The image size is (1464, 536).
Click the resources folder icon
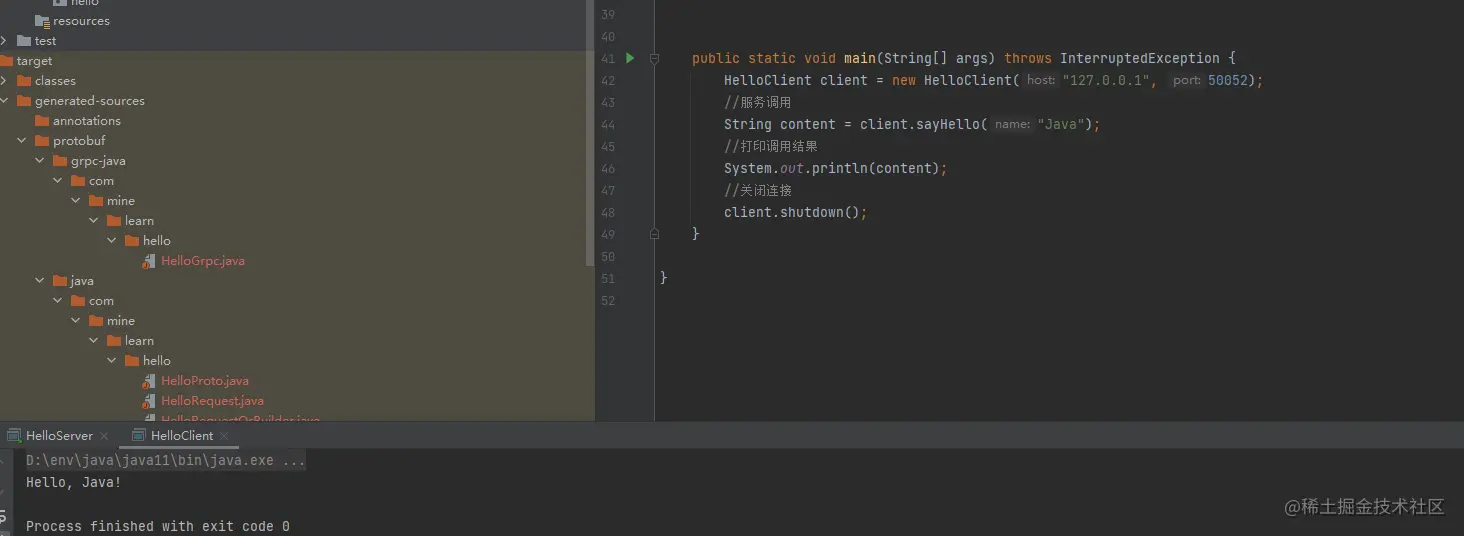42,21
